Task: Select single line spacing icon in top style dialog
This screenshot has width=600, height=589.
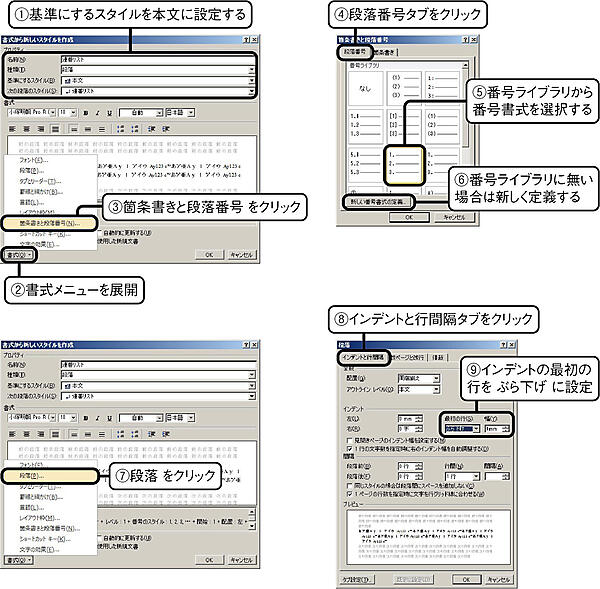Action: 74,129
